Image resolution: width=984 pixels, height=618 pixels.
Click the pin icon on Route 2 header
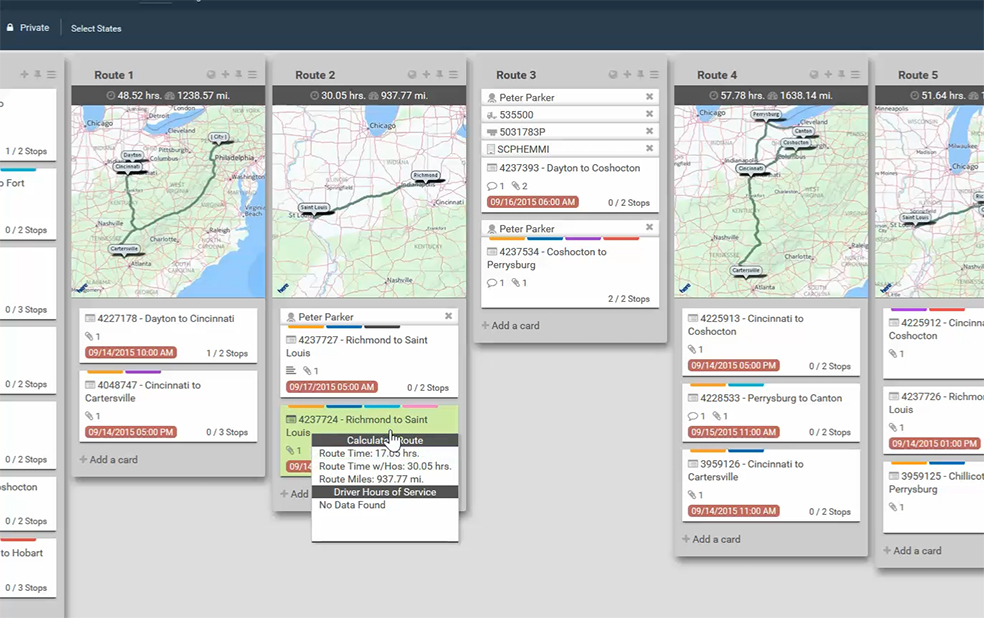click(438, 75)
